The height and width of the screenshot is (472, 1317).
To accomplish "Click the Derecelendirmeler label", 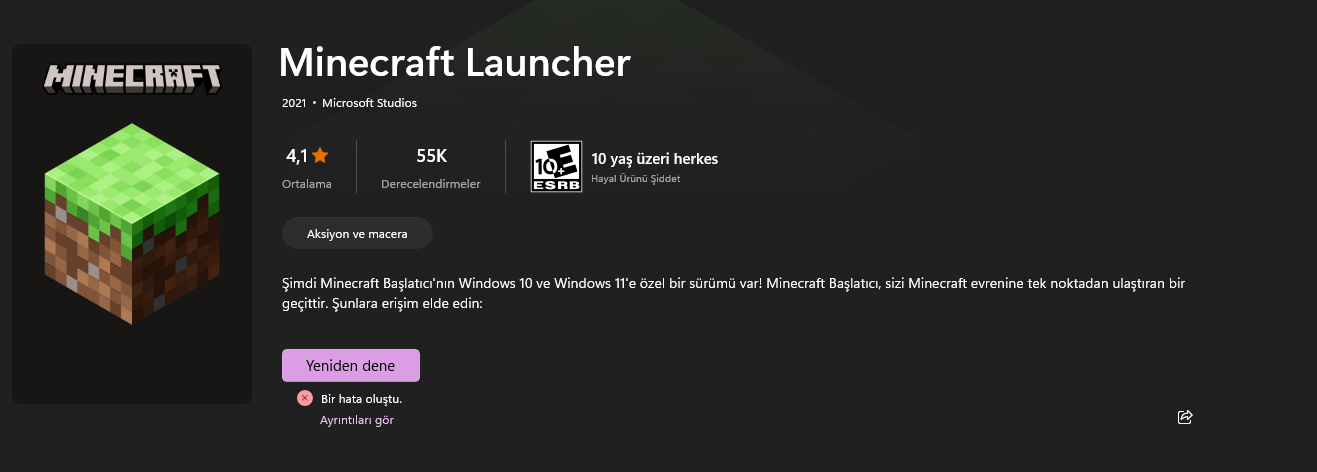I will 431,184.
